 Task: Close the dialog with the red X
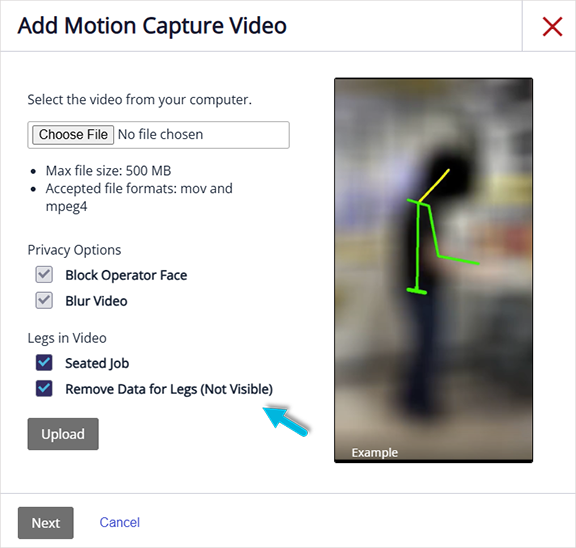click(552, 26)
